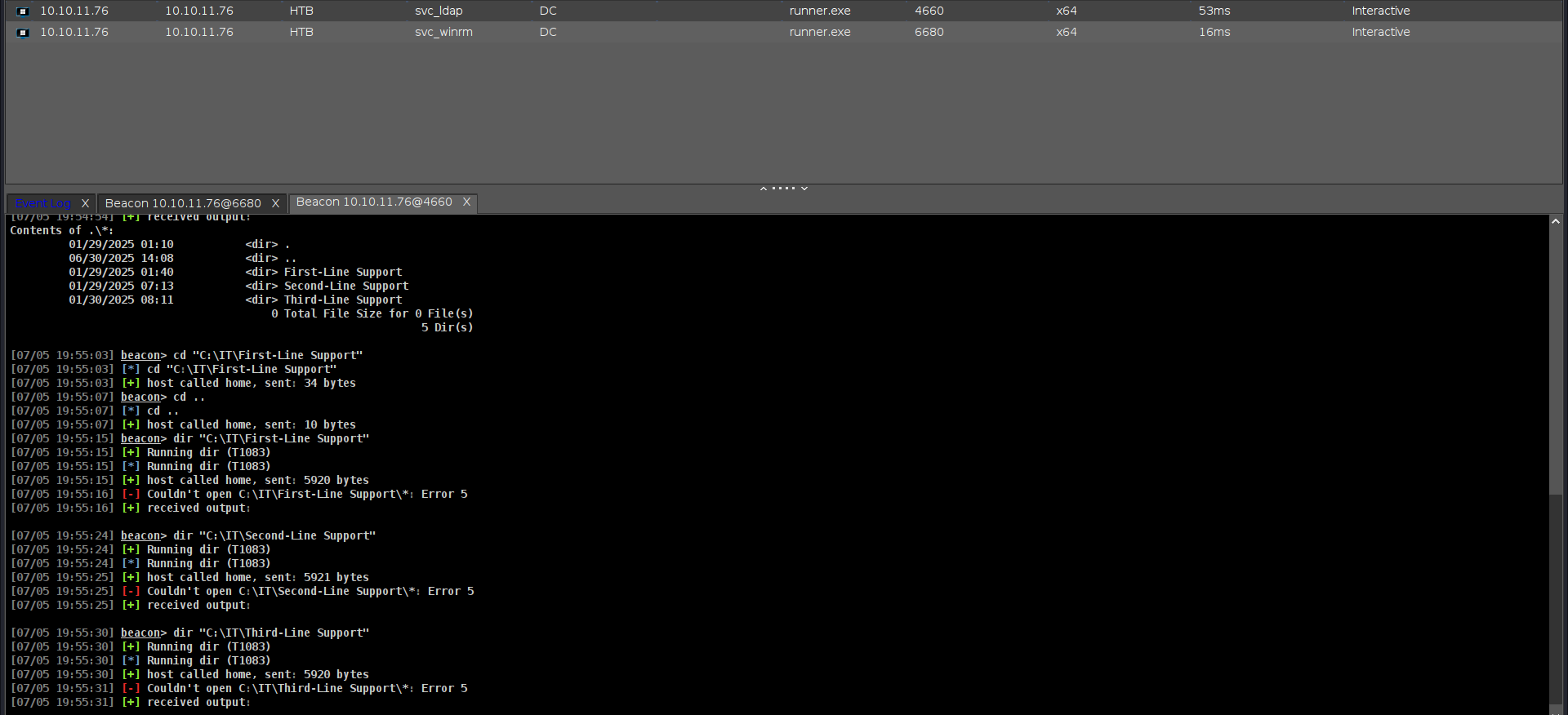1568x715 pixels.
Task: Open the Beacon 10.10.11.76@6680 tab
Action: [x=183, y=203]
